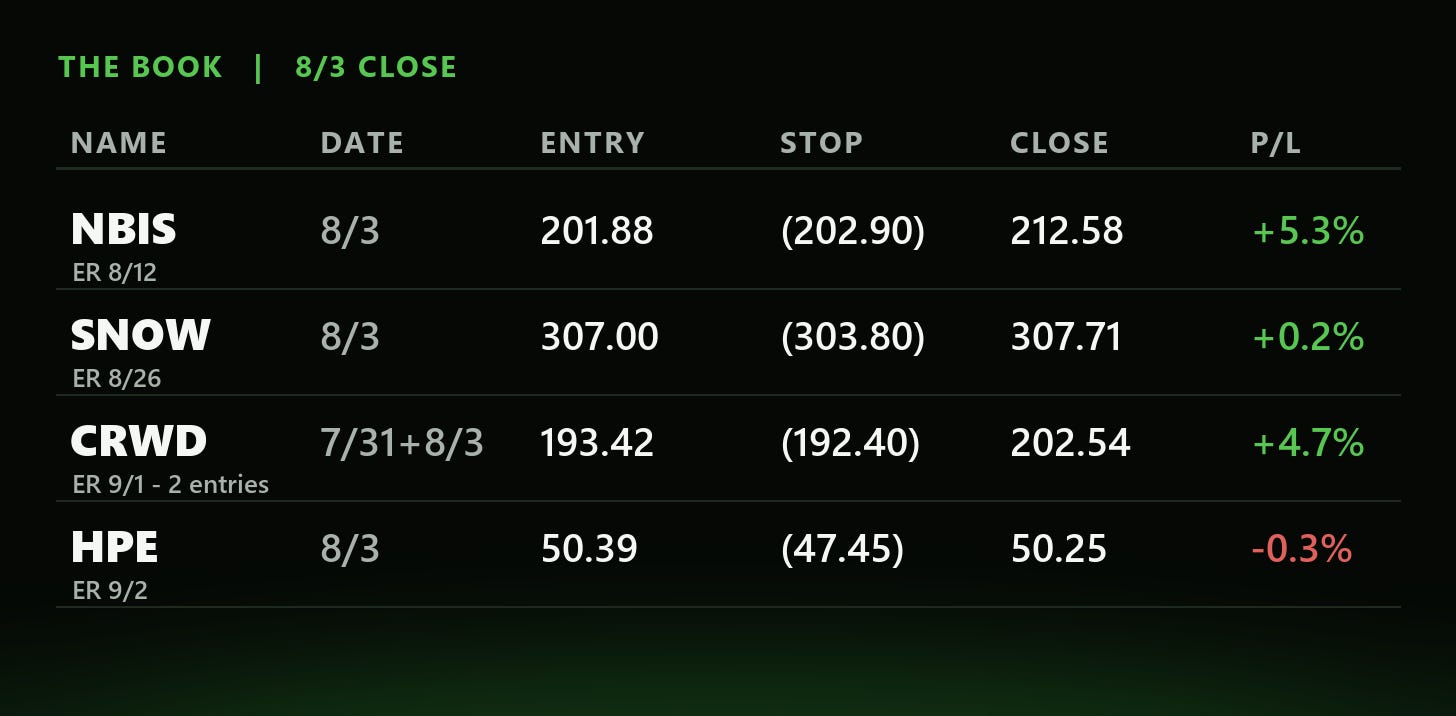Click the STOP column header
Image resolution: width=1456 pixels, height=716 pixels.
click(821, 143)
